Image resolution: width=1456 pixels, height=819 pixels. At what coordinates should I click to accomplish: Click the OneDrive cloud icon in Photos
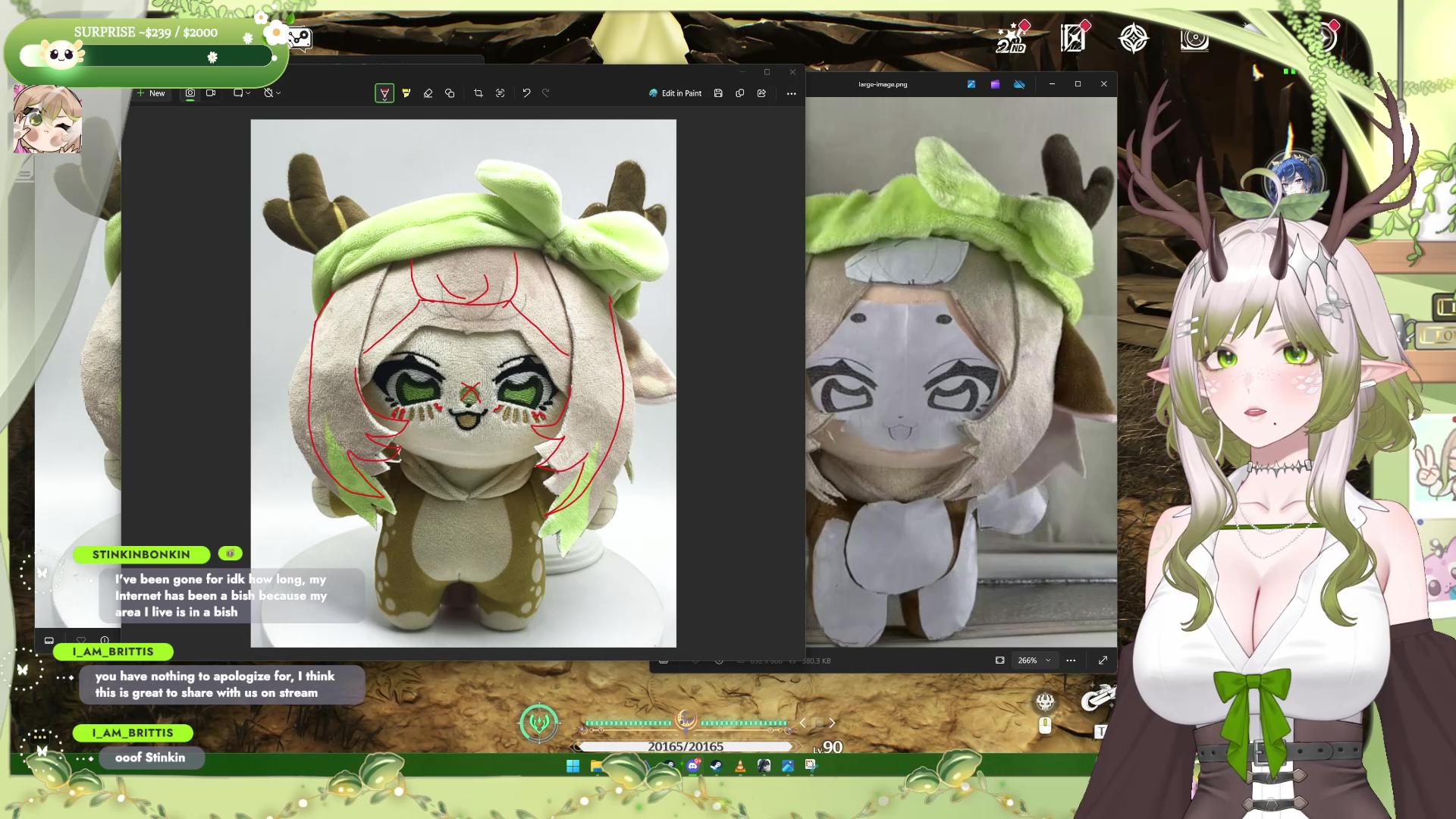pos(1019,84)
